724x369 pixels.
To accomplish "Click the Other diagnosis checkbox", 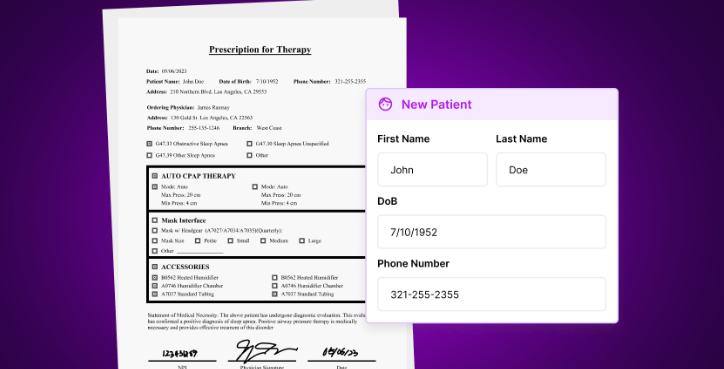I will [x=249, y=156].
